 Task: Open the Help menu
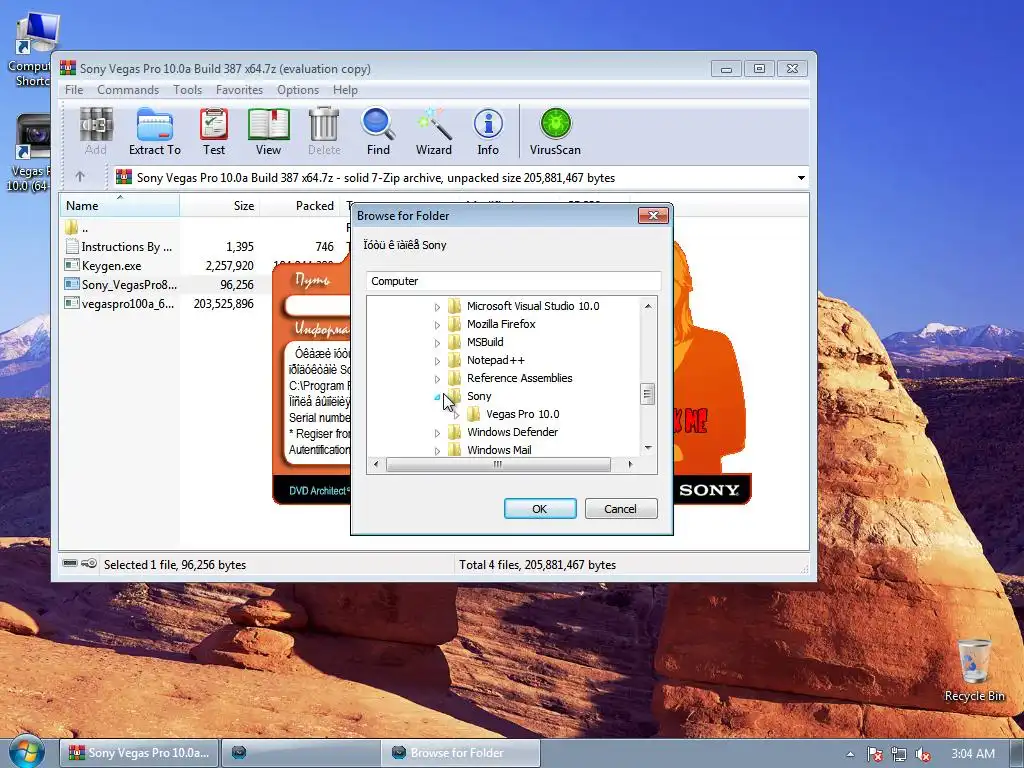[x=345, y=89]
